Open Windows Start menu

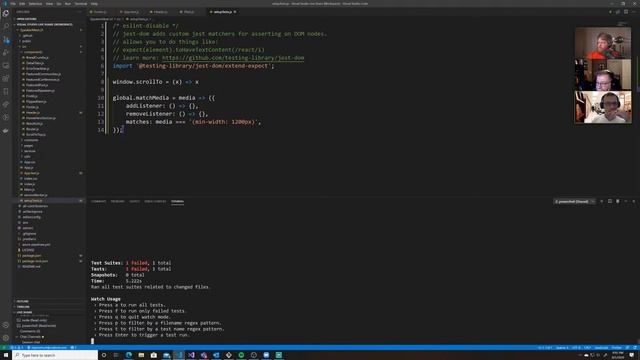6,355
